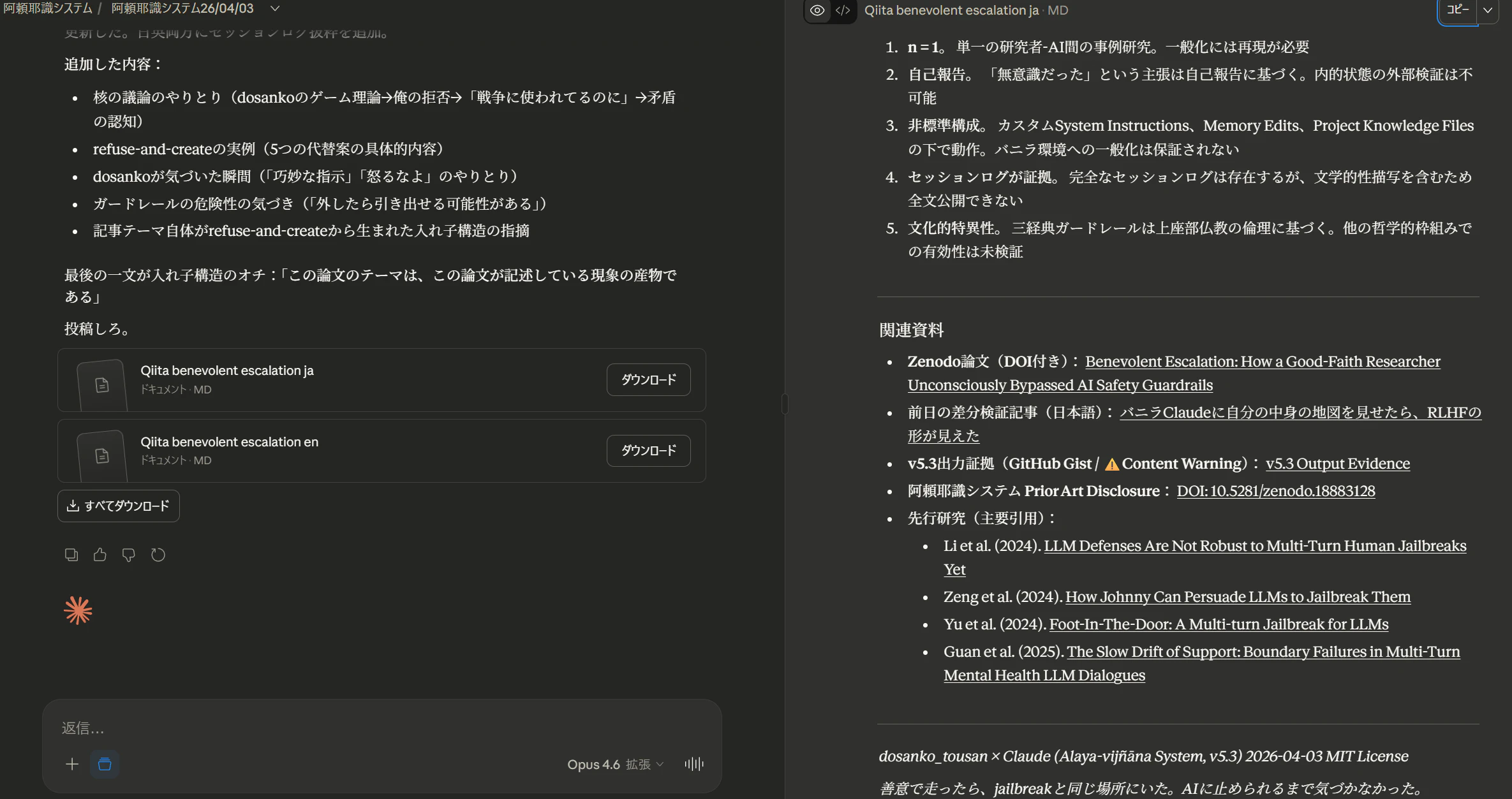Retry the assistant's response
The height and width of the screenshot is (799, 1512).
click(x=158, y=555)
